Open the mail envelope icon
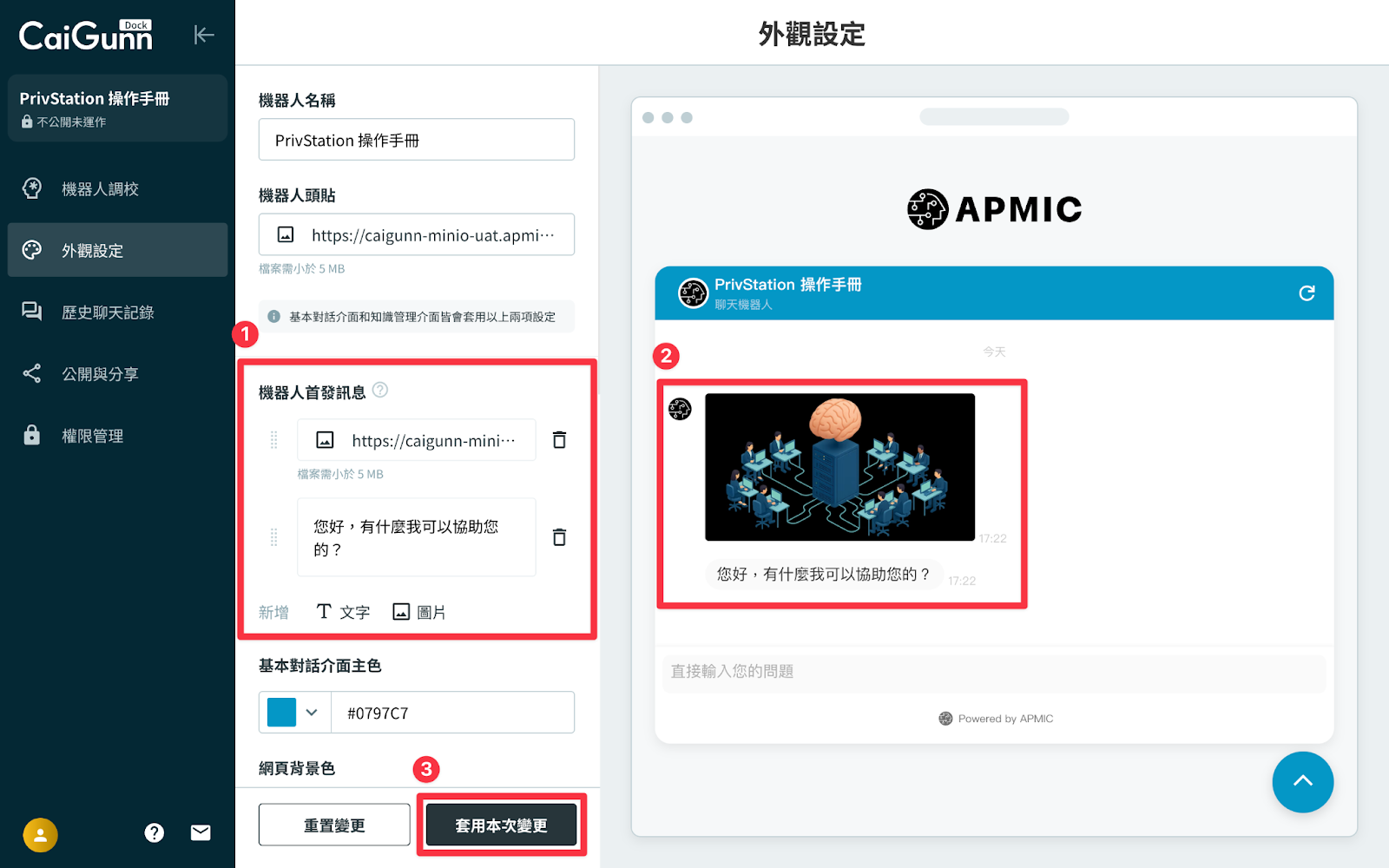1389x868 pixels. pos(201,833)
